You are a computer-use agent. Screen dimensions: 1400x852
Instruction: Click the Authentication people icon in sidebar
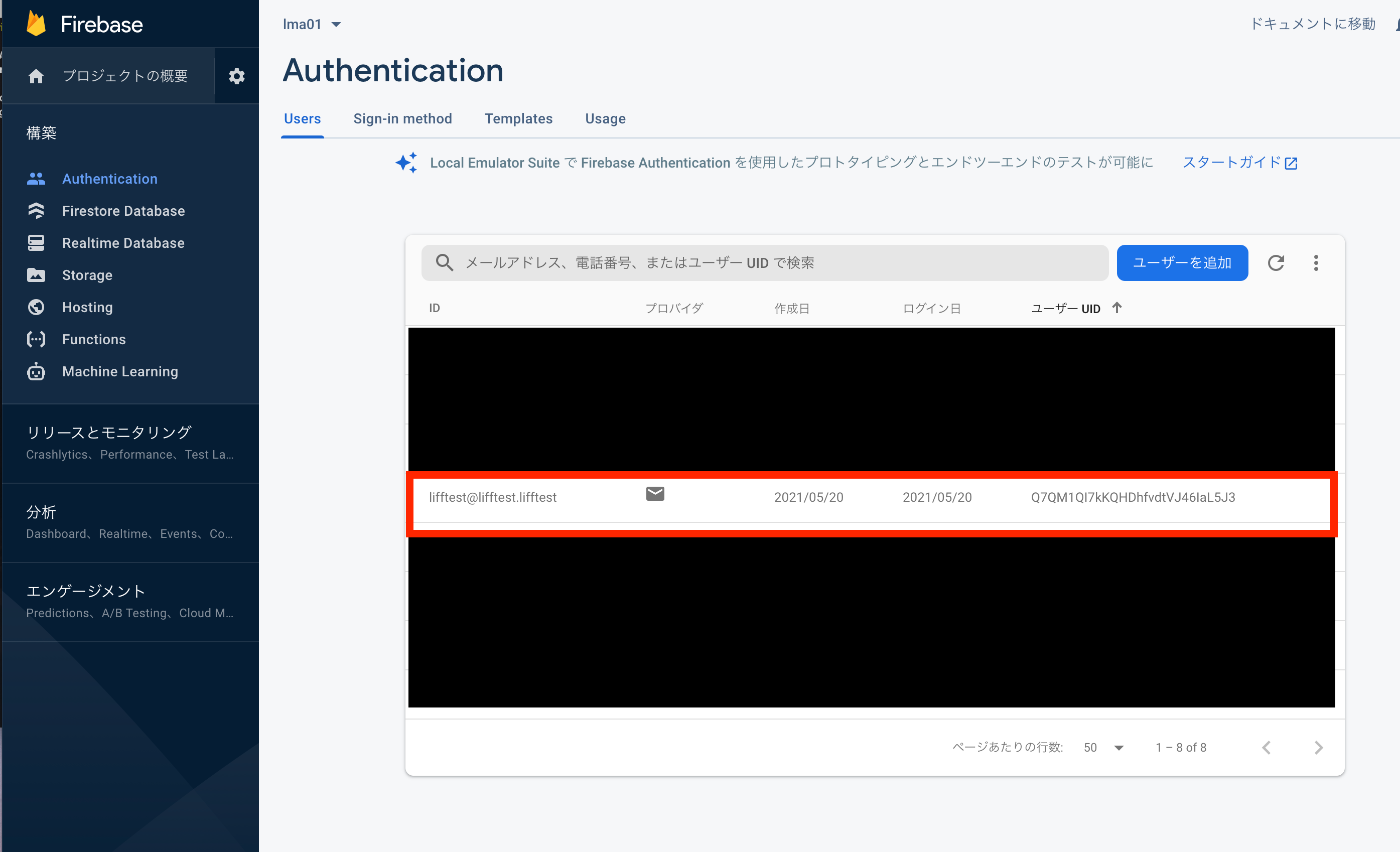pyautogui.click(x=37, y=179)
